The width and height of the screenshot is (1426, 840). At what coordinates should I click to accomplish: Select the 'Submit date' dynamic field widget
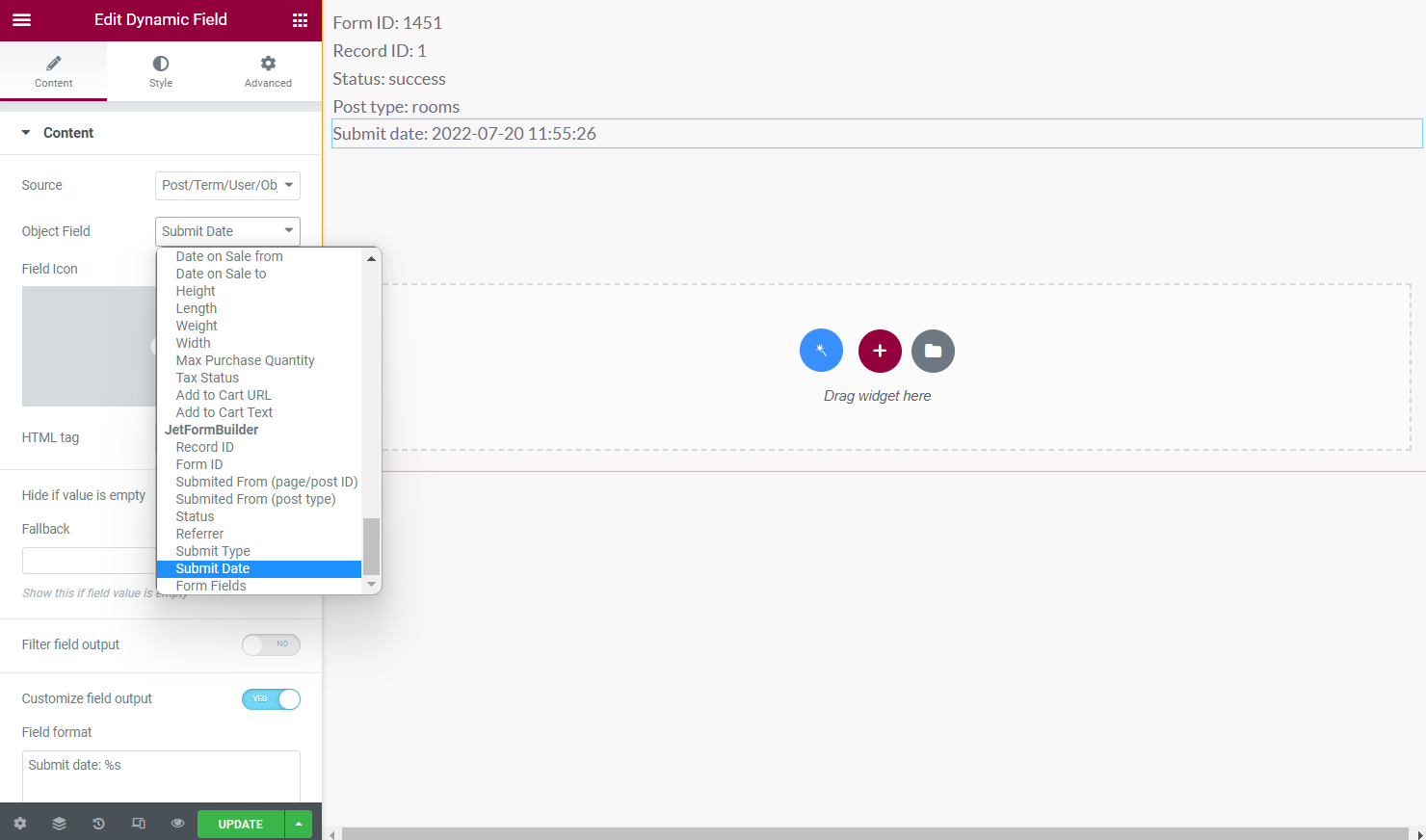pyautogui.click(x=877, y=134)
